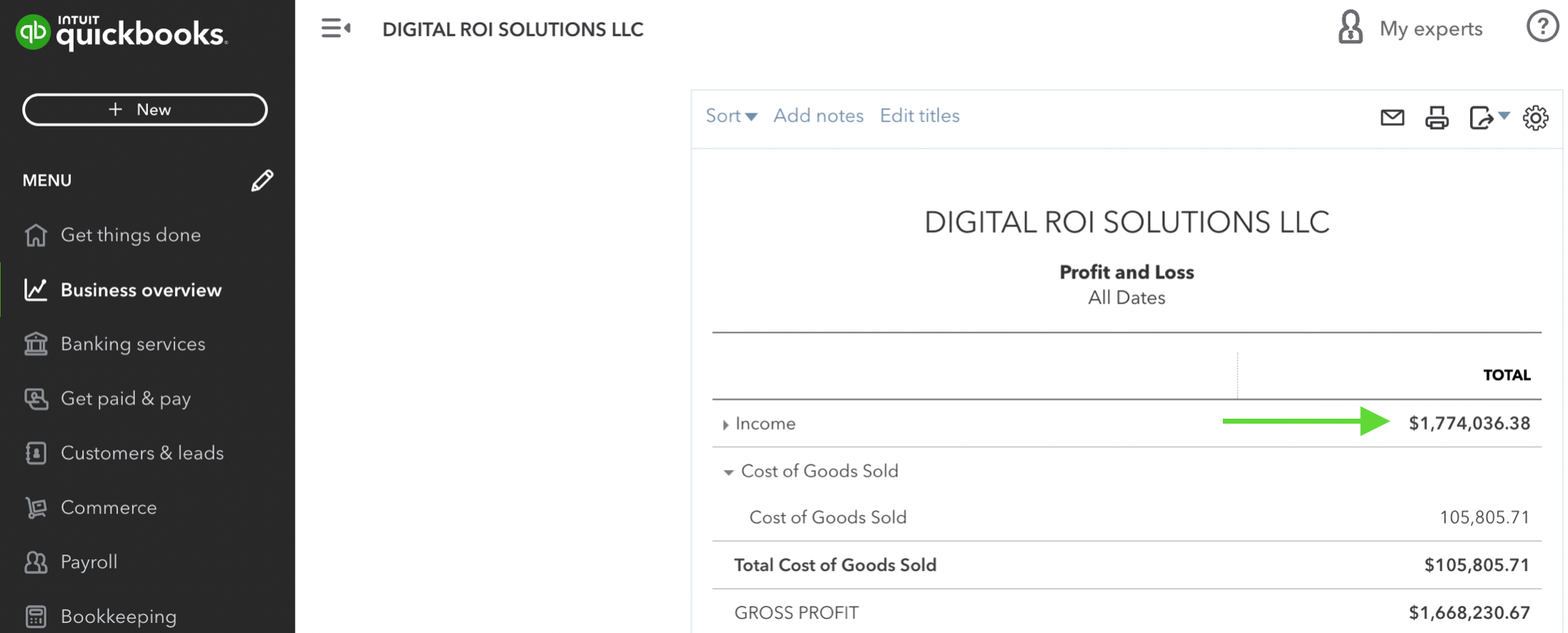The height and width of the screenshot is (633, 1568).
Task: Collapse the sidebar navigation menu
Action: [335, 29]
